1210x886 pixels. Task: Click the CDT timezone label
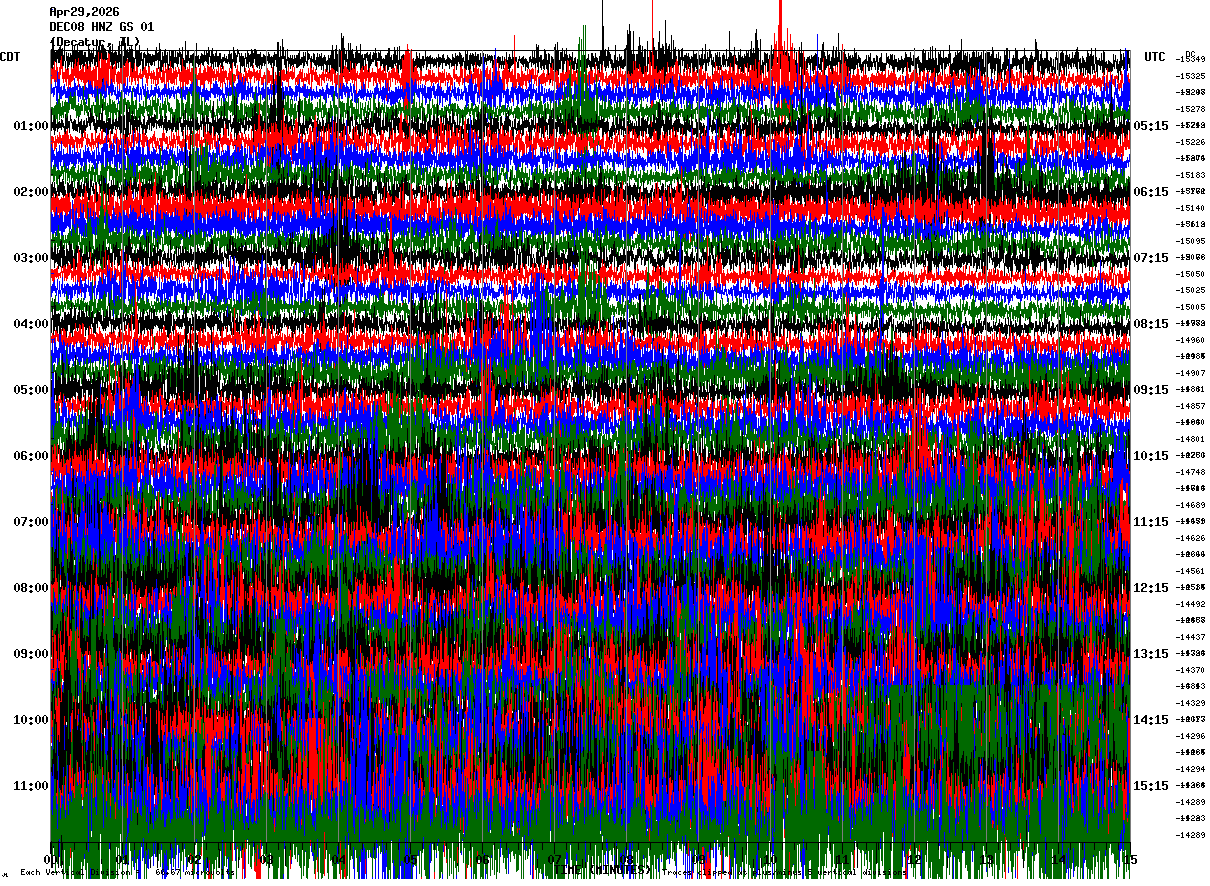10,57
